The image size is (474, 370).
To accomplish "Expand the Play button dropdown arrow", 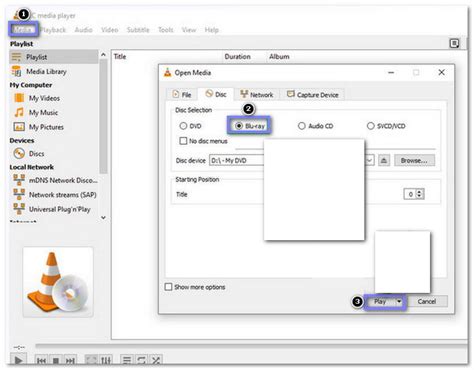I will (399, 302).
